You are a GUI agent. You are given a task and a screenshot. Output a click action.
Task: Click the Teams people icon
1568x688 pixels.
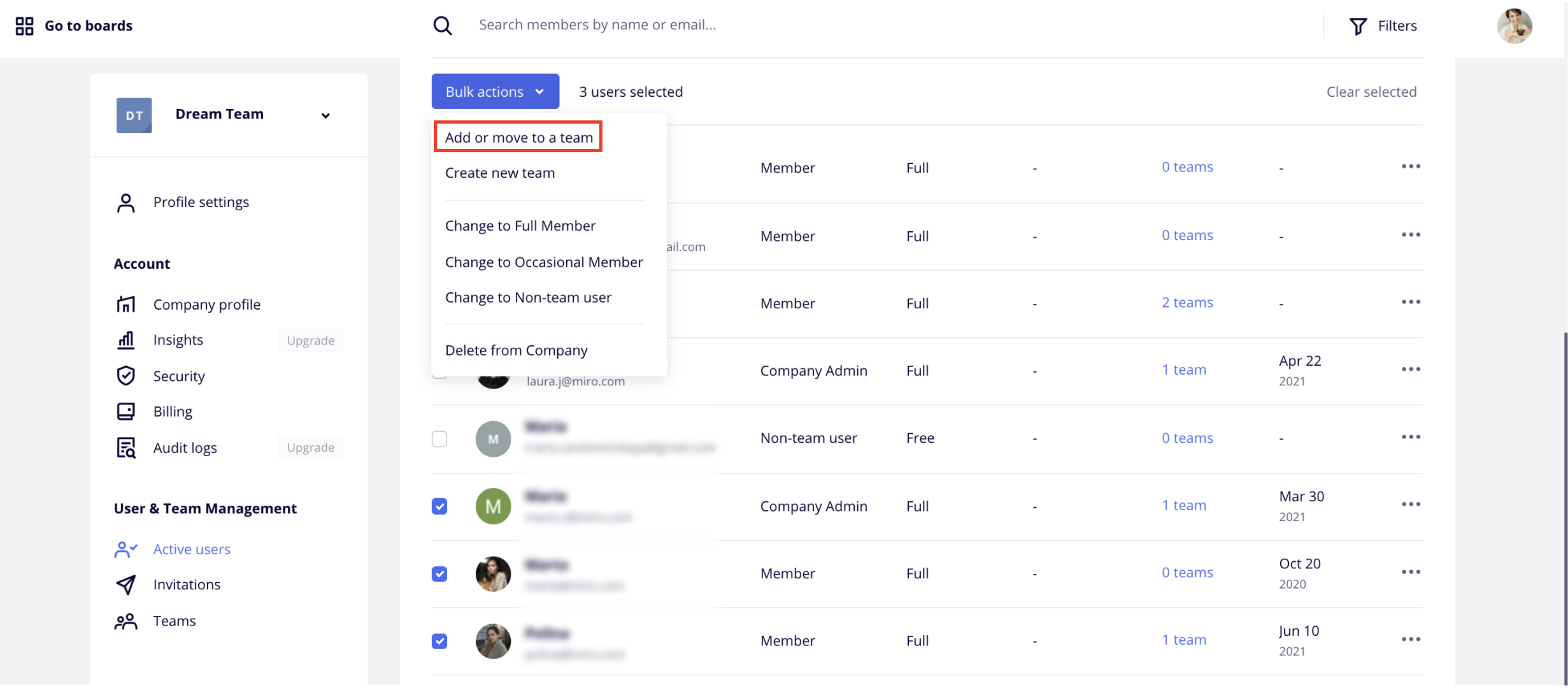pos(126,621)
